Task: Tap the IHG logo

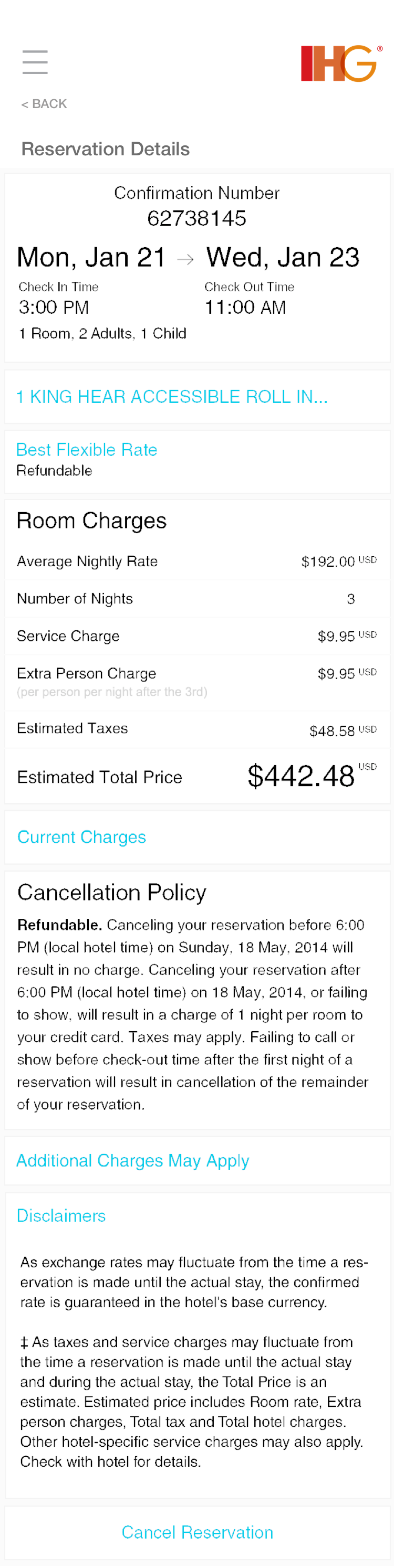Action: point(340,63)
